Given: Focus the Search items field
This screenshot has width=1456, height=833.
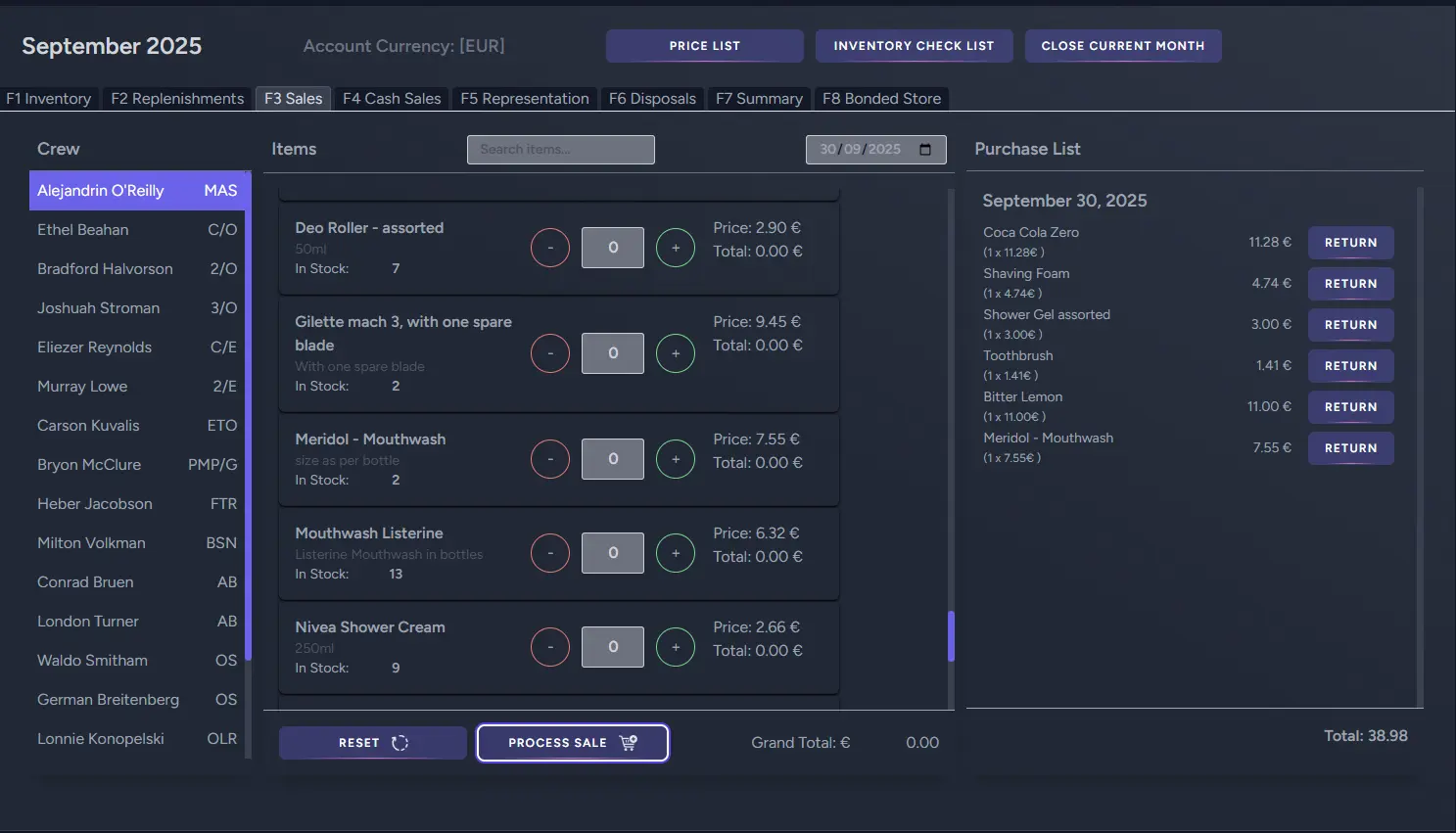Looking at the screenshot, I should point(560,150).
